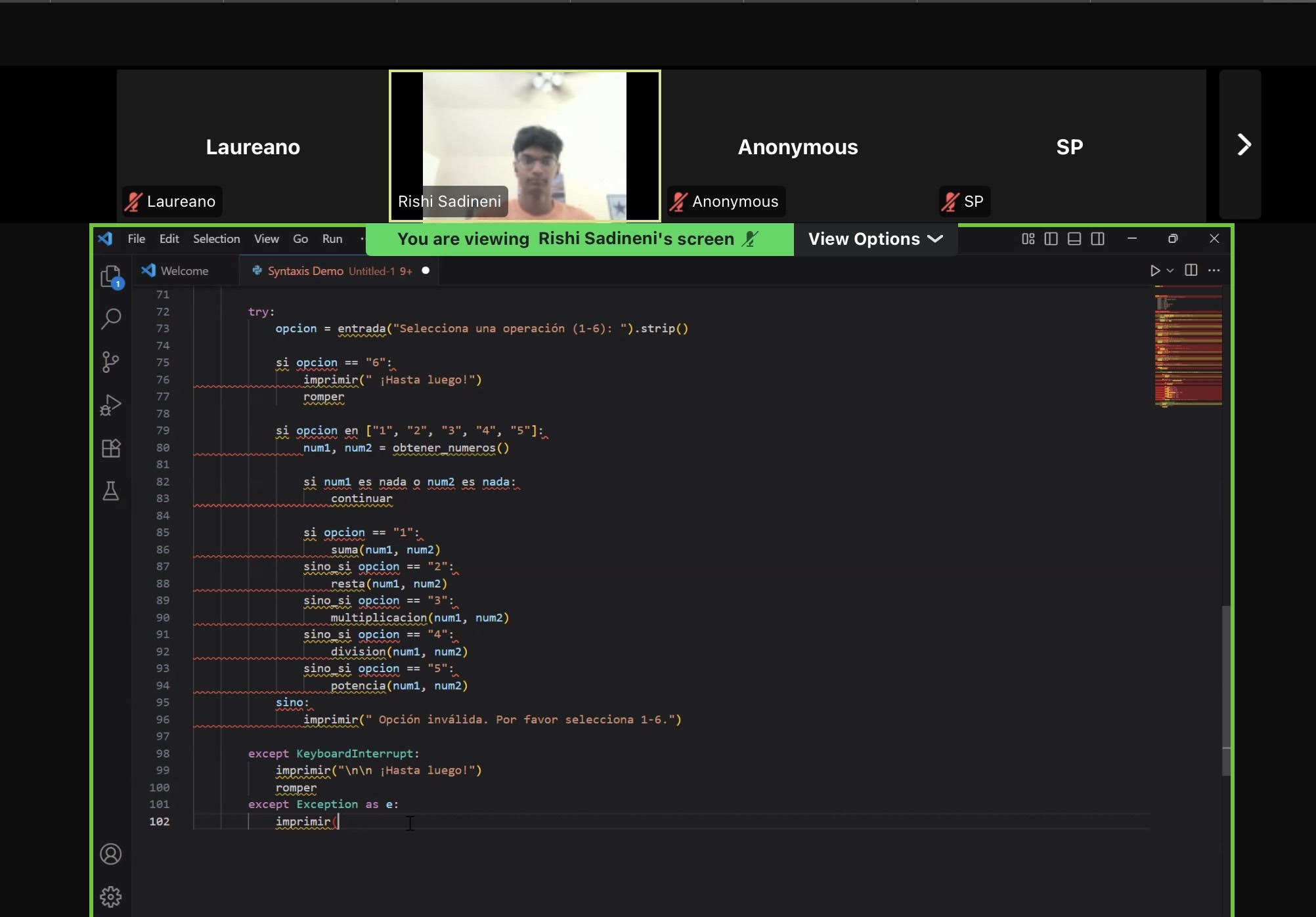Open the Explorer view in activity bar

[111, 276]
